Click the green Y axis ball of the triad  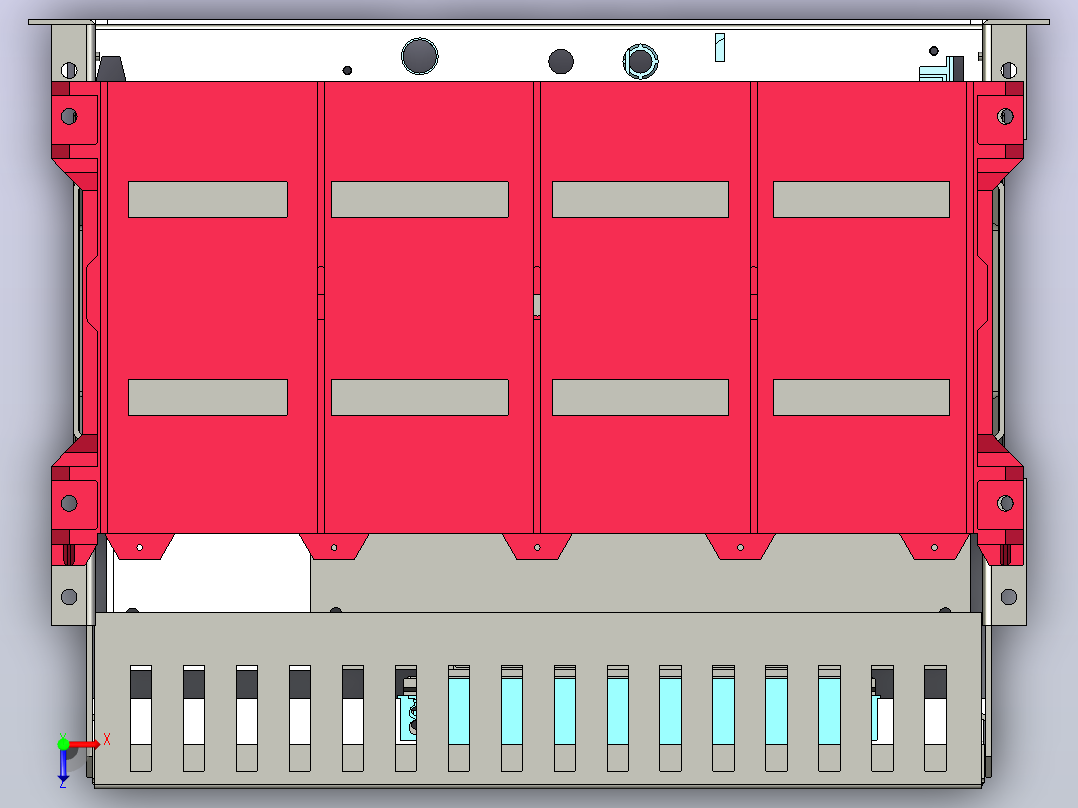tap(63, 743)
